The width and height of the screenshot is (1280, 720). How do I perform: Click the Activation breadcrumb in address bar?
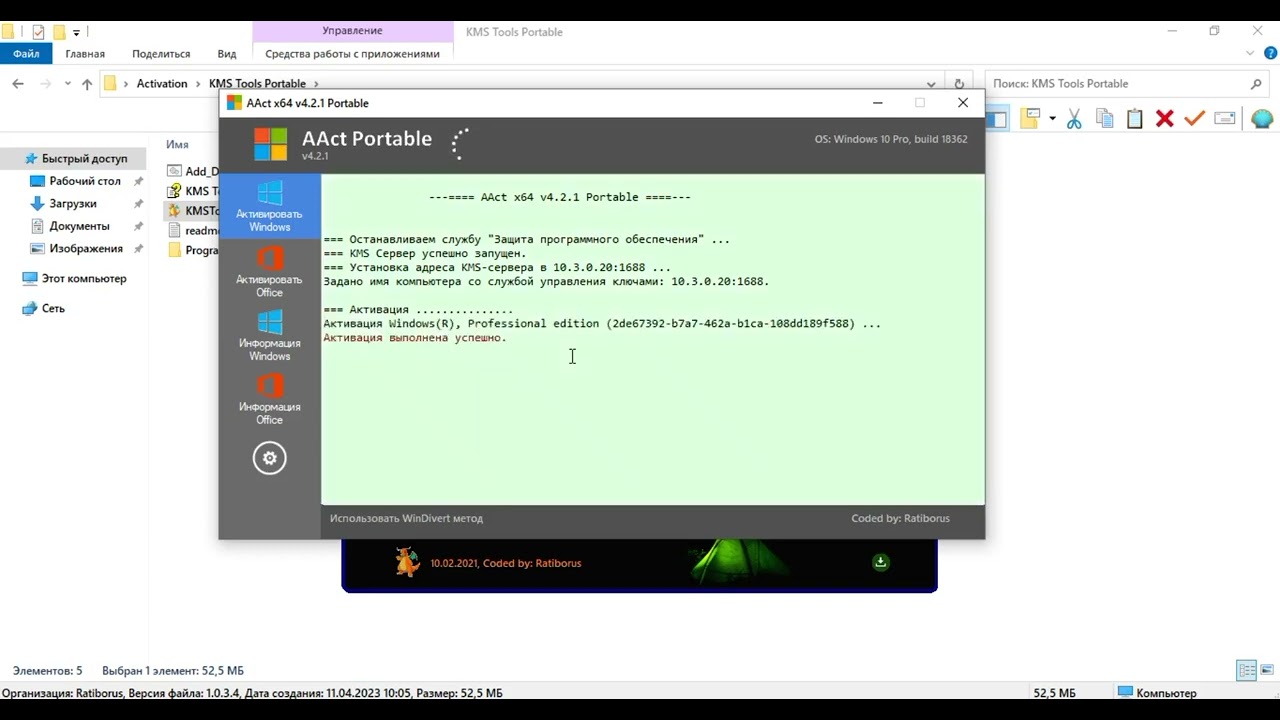click(x=162, y=84)
